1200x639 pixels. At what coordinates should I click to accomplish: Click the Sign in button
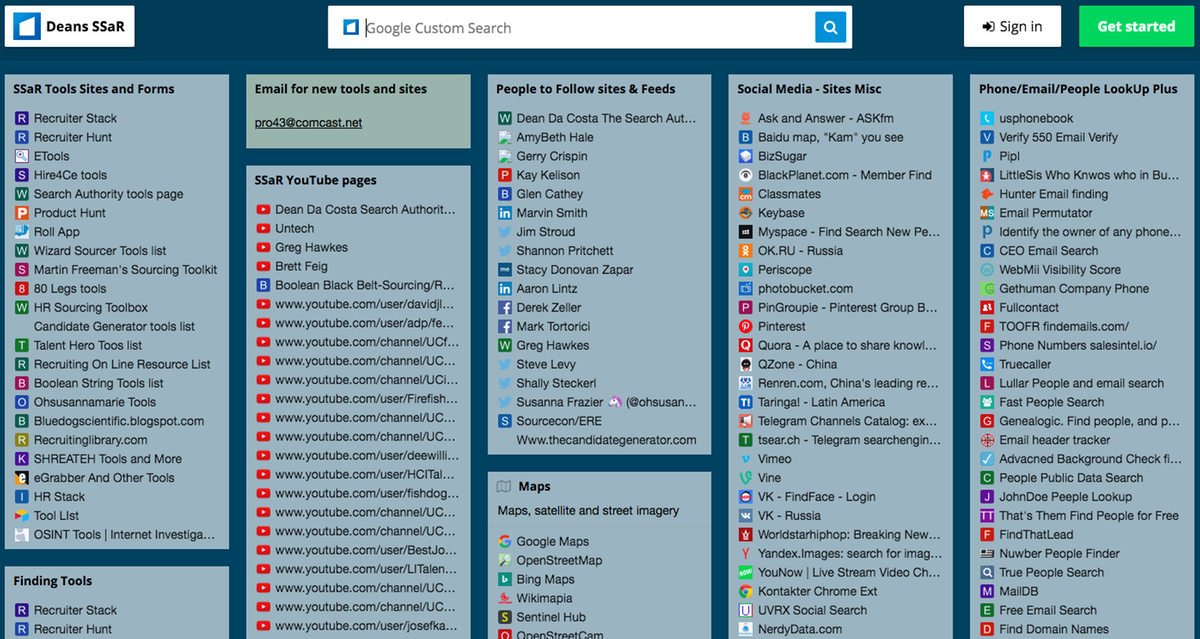point(1012,26)
